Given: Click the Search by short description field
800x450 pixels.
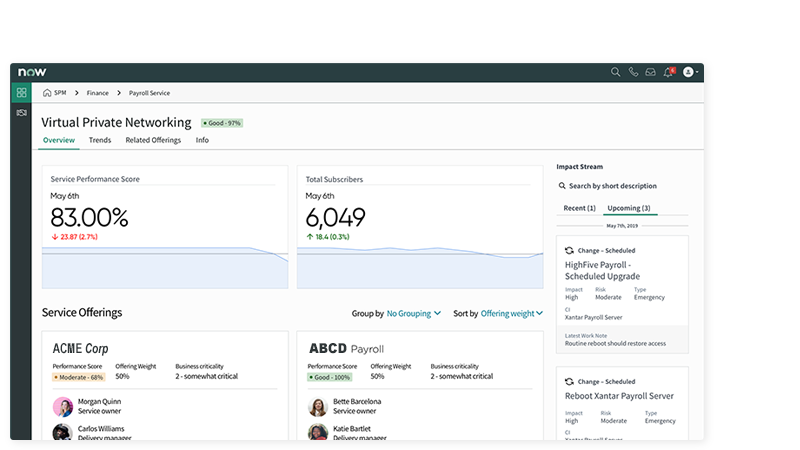Looking at the screenshot, I should click(x=612, y=186).
